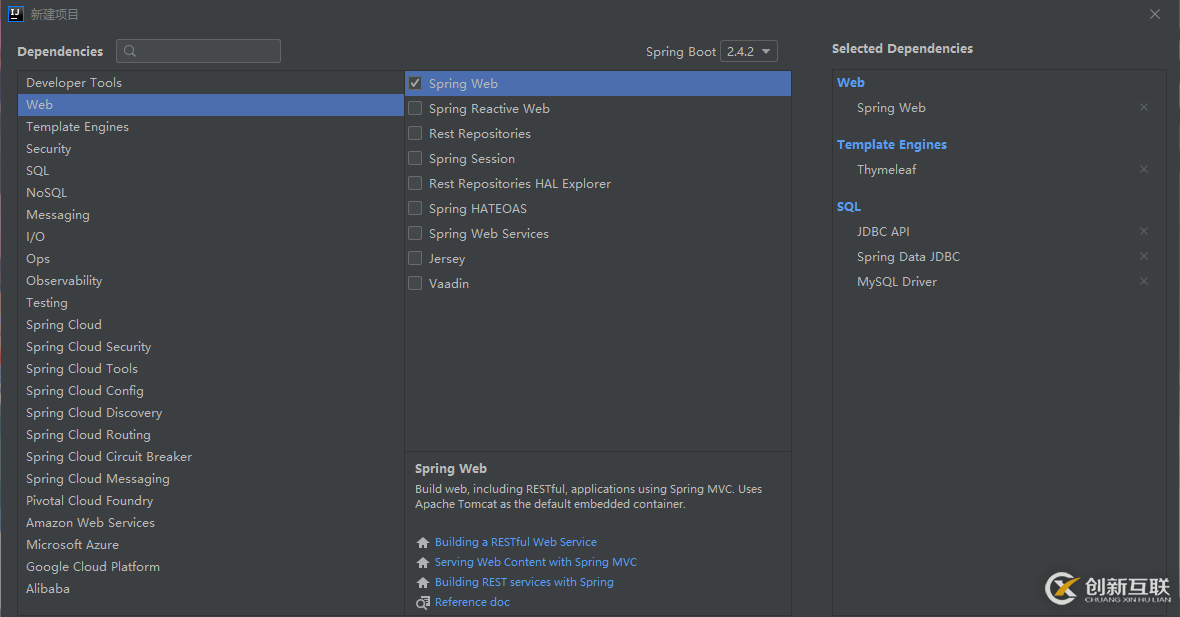Select the Ops category

coord(211,259)
